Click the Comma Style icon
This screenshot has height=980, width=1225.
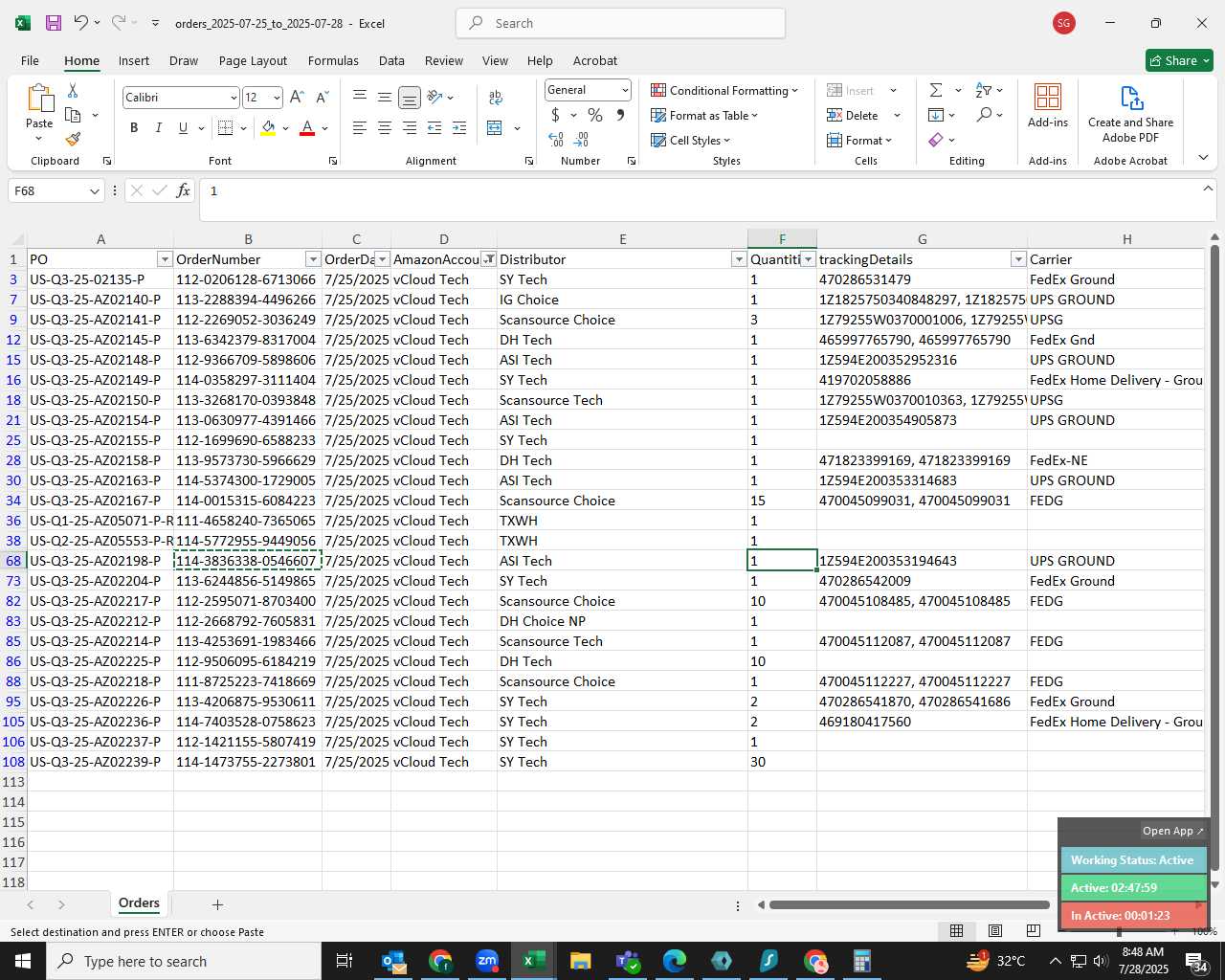pos(620,115)
